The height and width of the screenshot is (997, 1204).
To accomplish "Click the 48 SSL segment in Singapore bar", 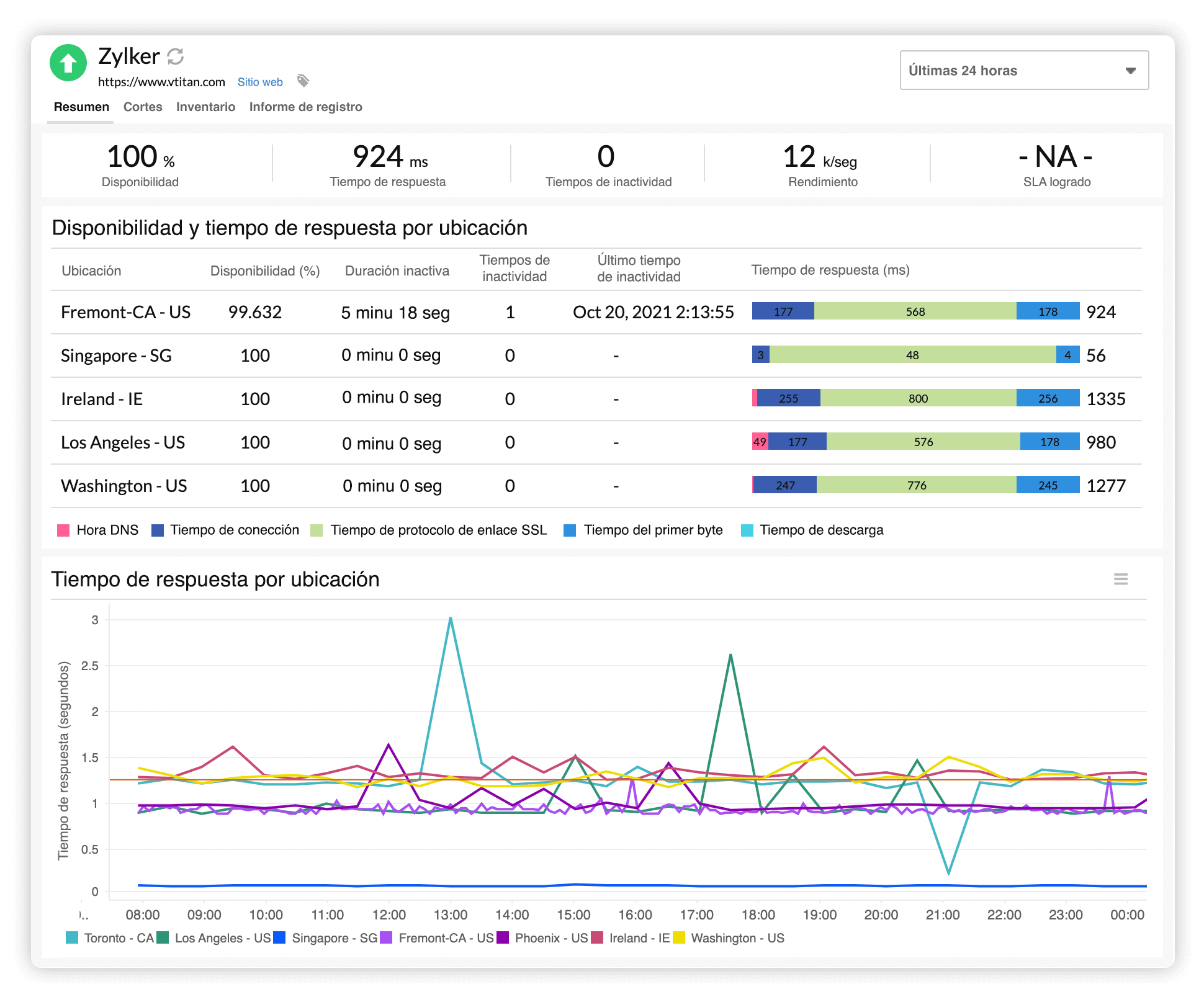I will (913, 354).
